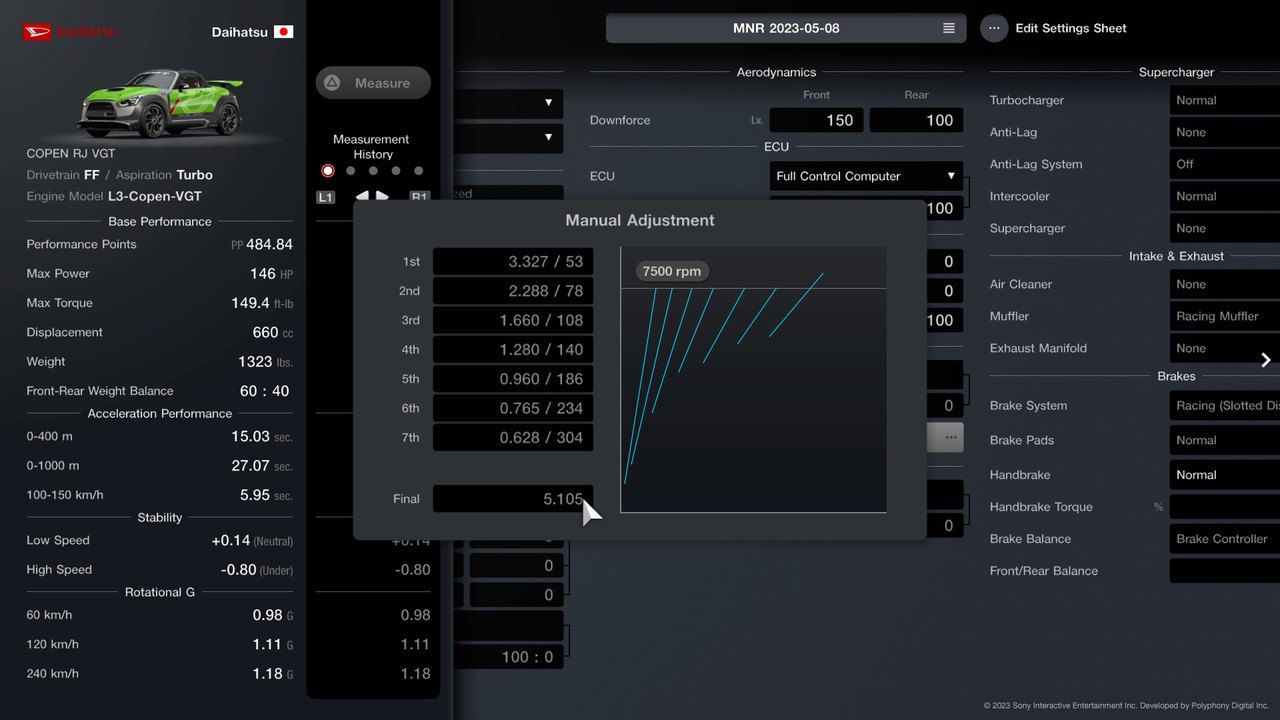This screenshot has width=1280, height=720.
Task: Open the Muffler Racing Muffler dropdown
Action: click(1224, 316)
